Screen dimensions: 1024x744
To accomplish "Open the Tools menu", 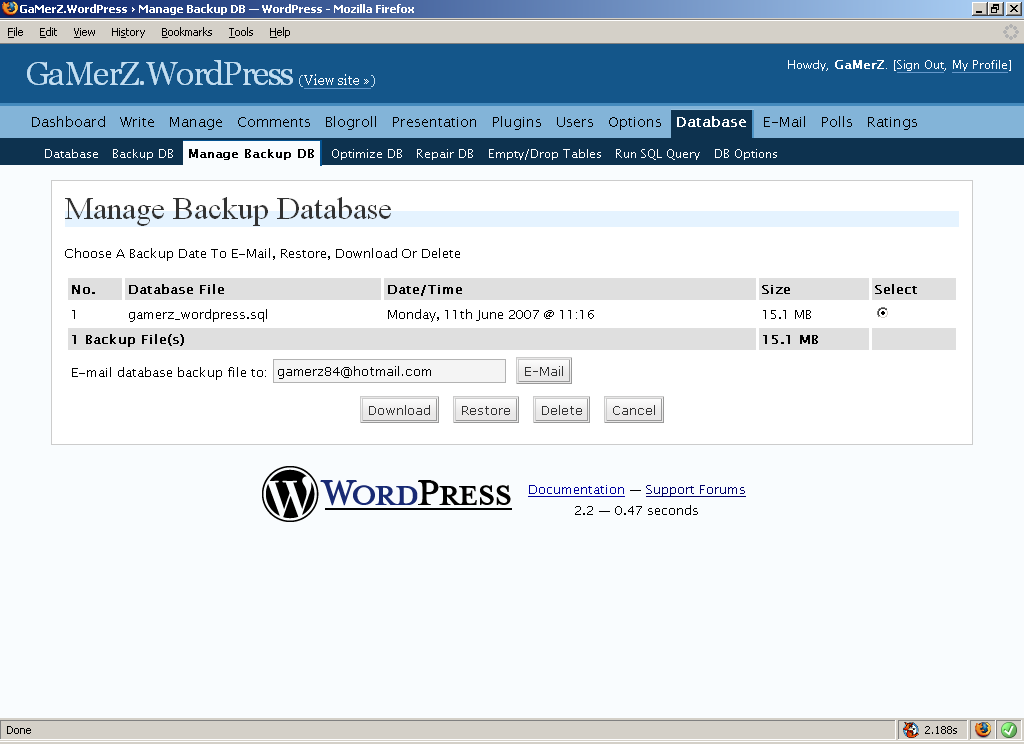I will [241, 32].
